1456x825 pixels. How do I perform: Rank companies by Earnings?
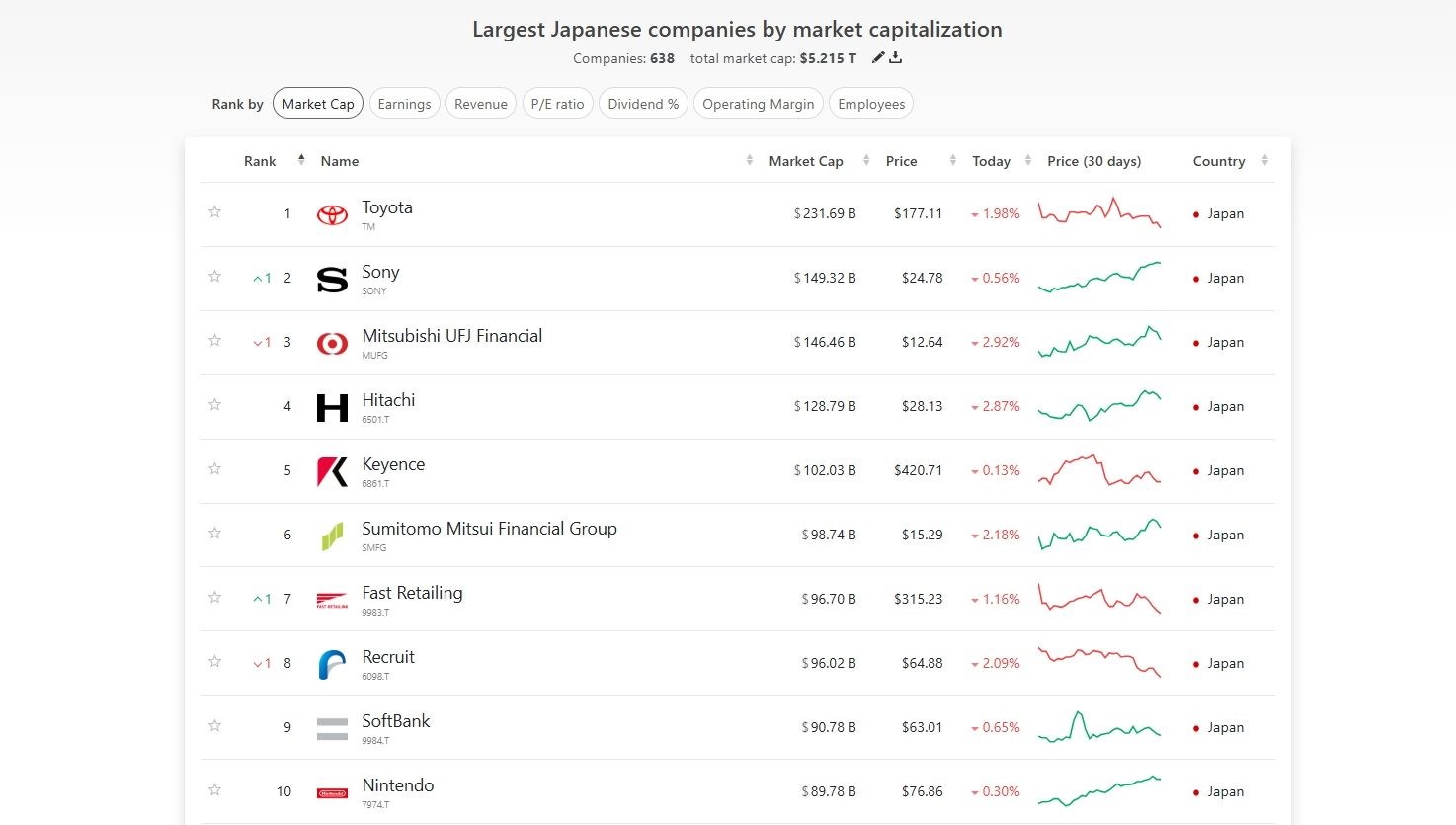pos(404,104)
